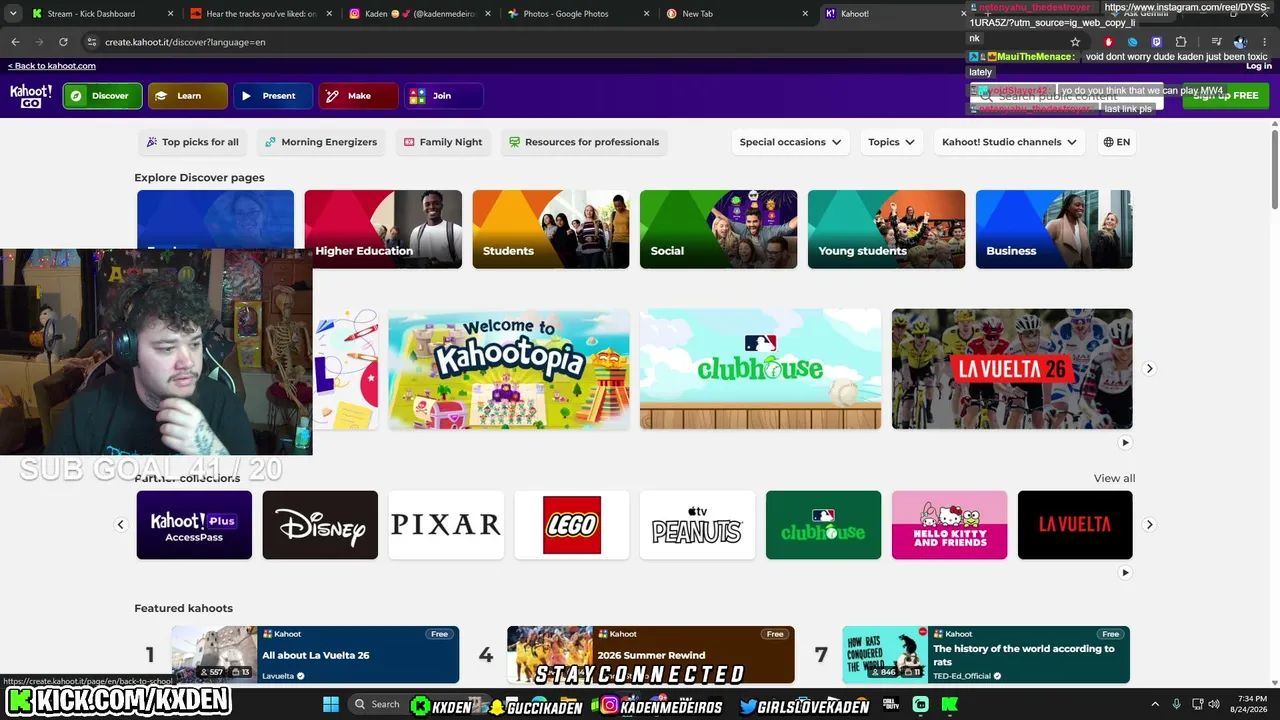Viewport: 1280px width, 720px height.
Task: Open the MLB clubhouse partner collection
Action: point(824,525)
